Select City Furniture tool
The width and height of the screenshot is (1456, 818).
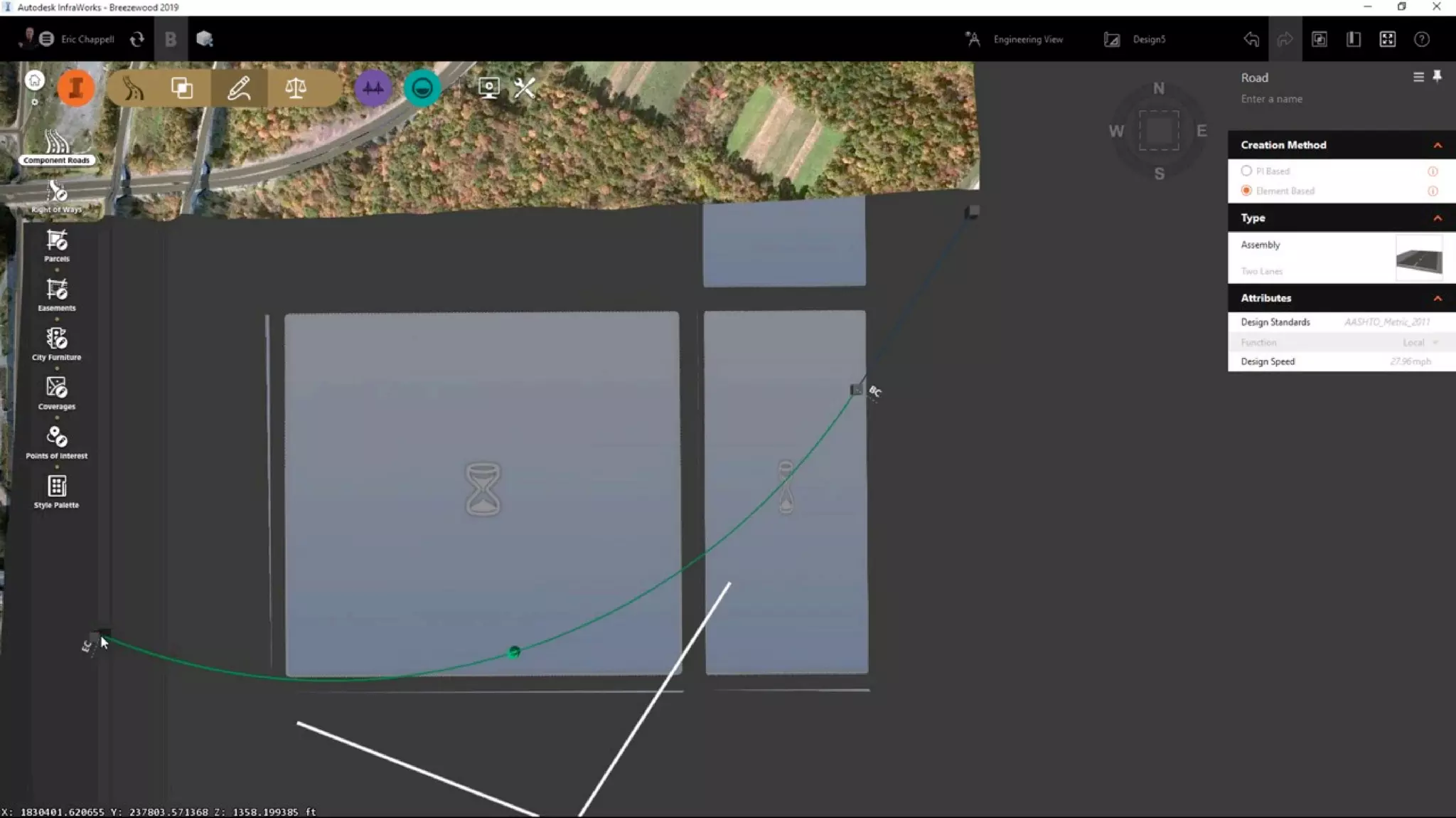(57, 344)
